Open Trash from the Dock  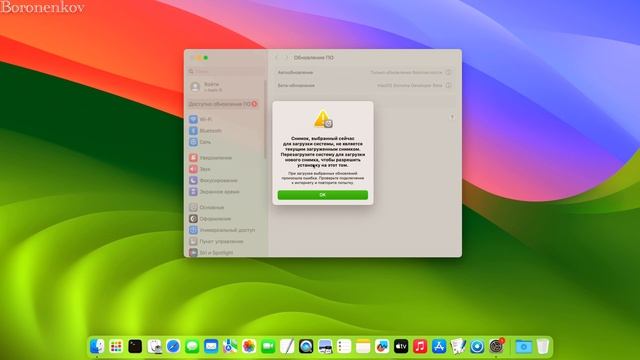pyautogui.click(x=542, y=347)
